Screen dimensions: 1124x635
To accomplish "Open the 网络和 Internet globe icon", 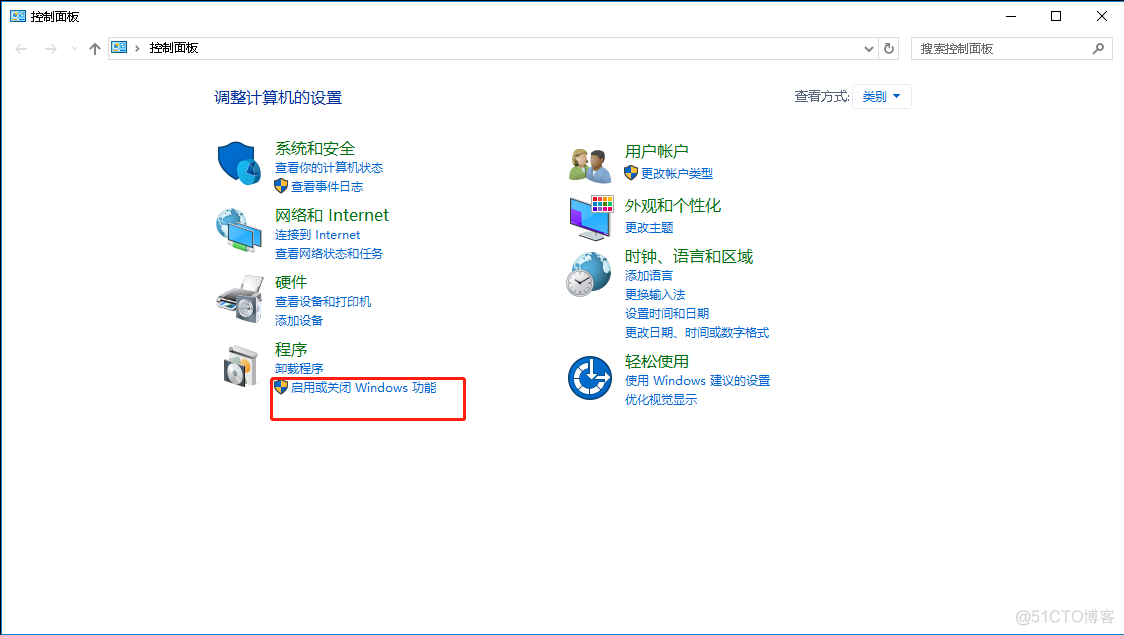I will coord(239,230).
